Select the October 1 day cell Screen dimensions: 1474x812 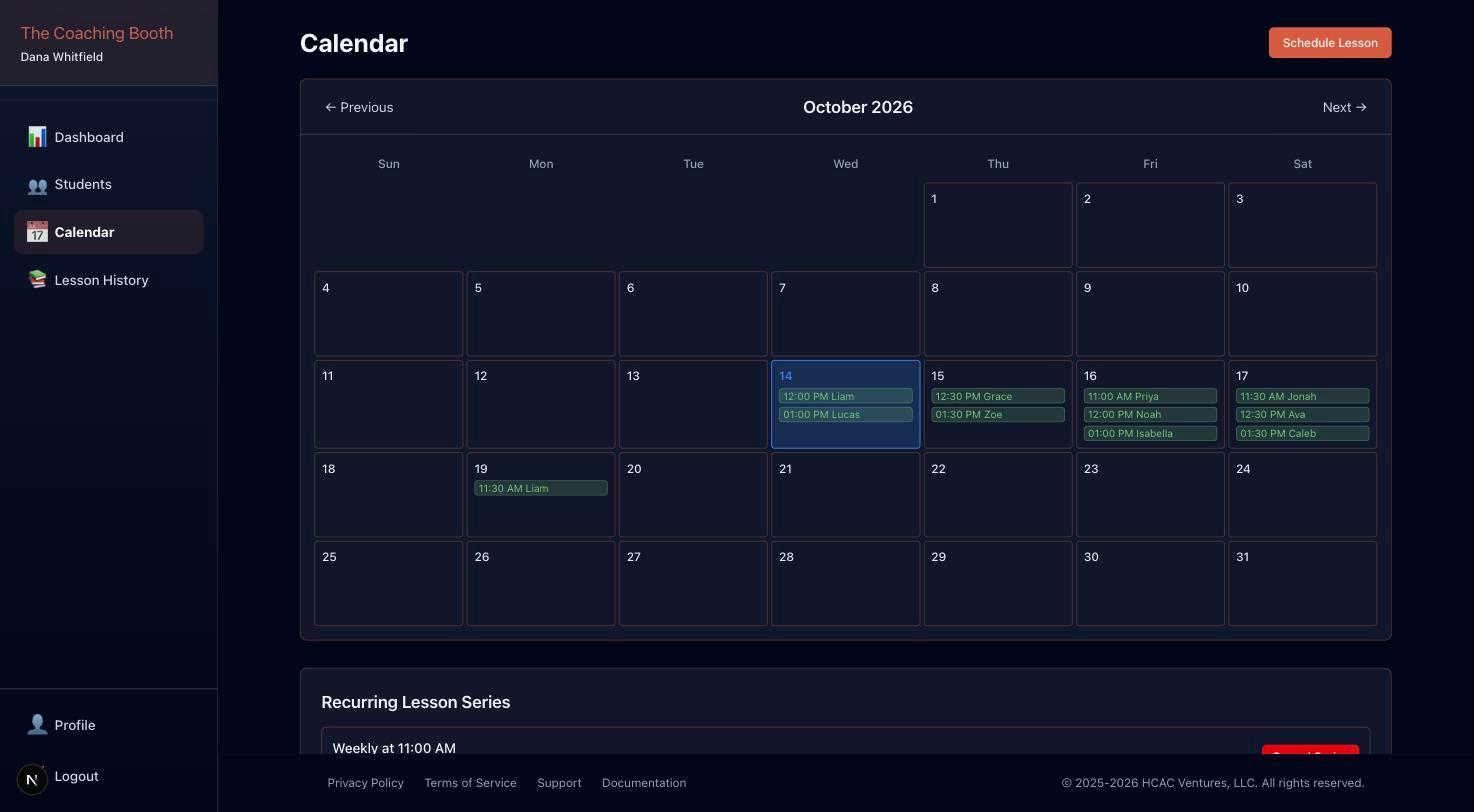998,225
